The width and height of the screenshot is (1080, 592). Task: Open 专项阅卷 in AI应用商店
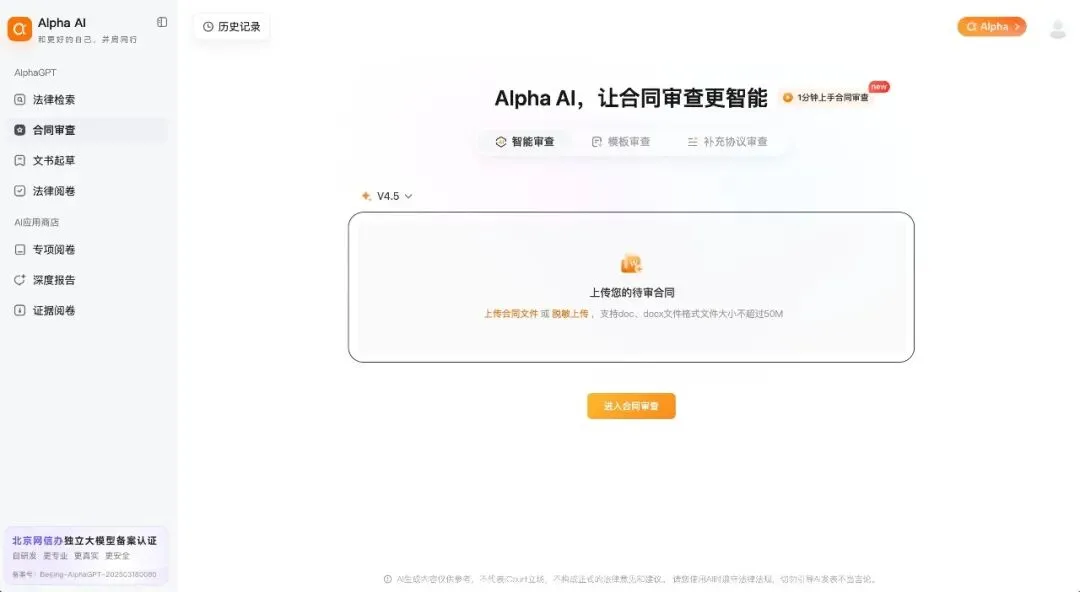tap(87, 249)
